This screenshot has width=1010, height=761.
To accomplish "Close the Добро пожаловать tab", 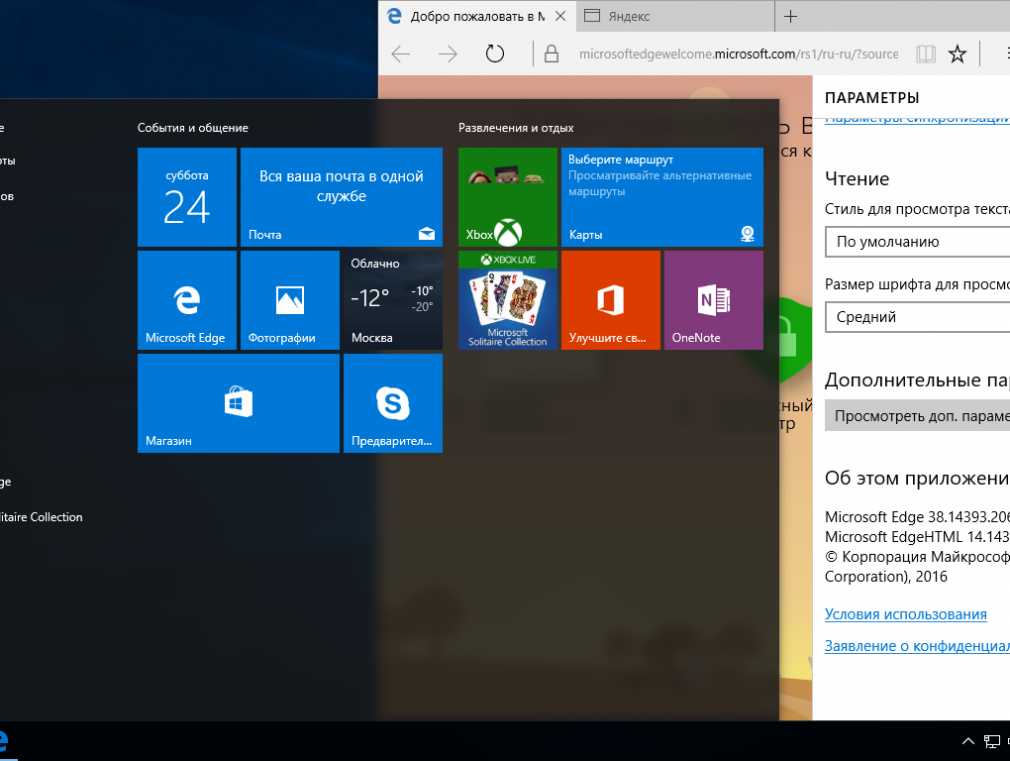I will [560, 16].
